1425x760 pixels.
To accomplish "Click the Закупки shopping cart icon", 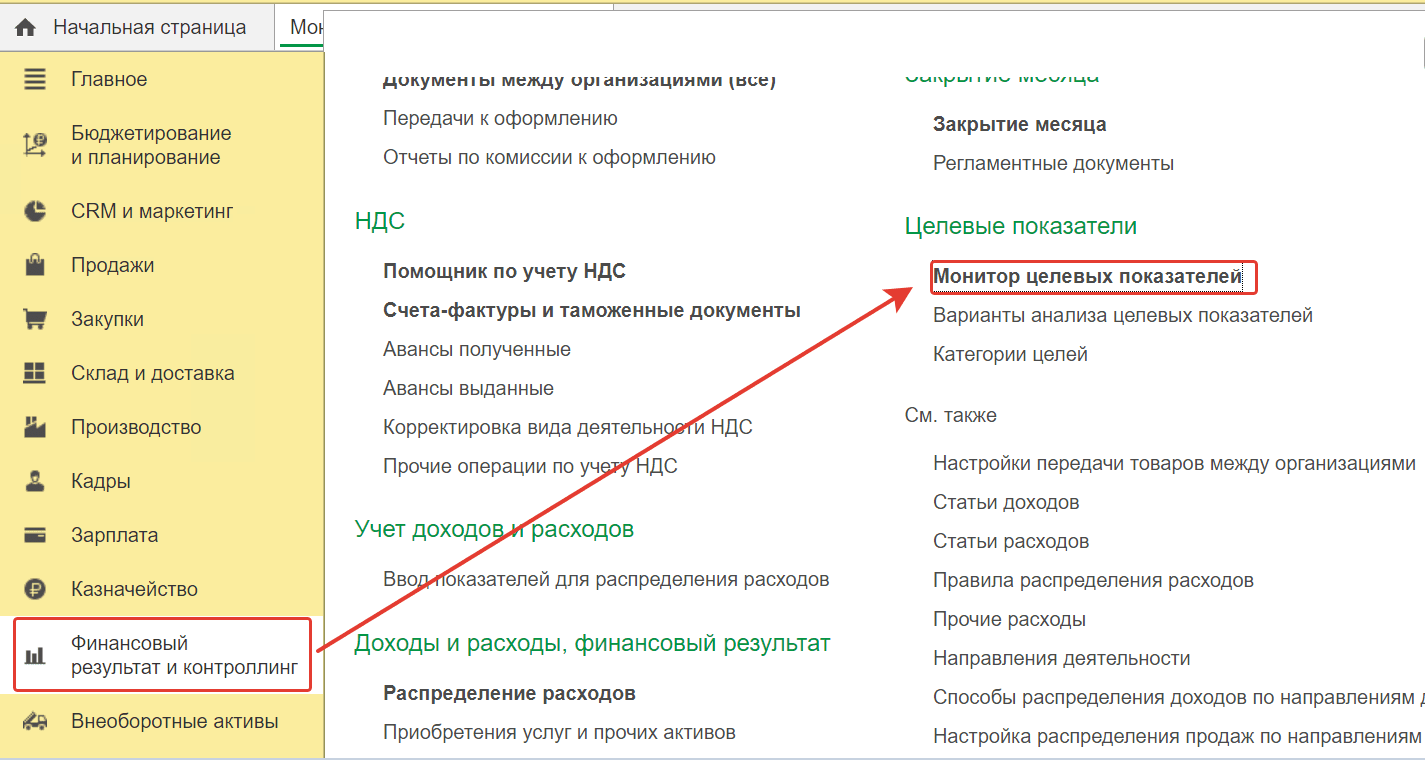I will click(35, 320).
